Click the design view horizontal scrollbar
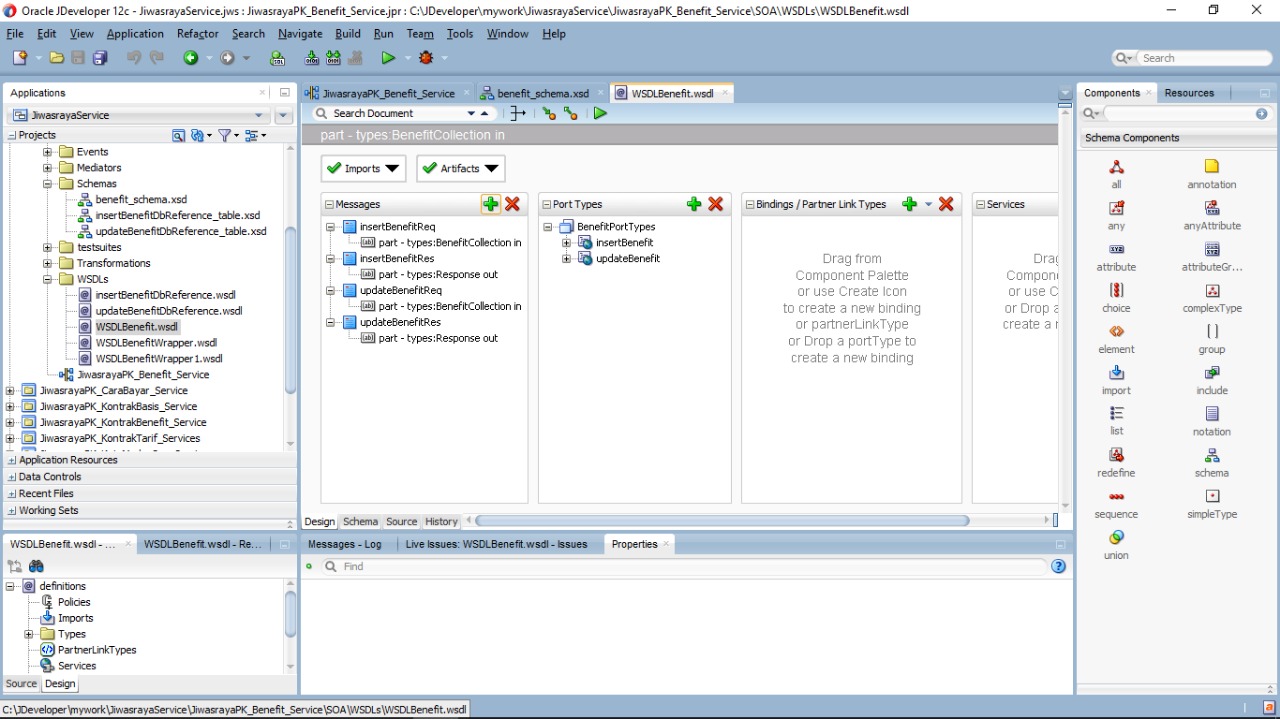Image resolution: width=1280 pixels, height=719 pixels. click(x=723, y=520)
